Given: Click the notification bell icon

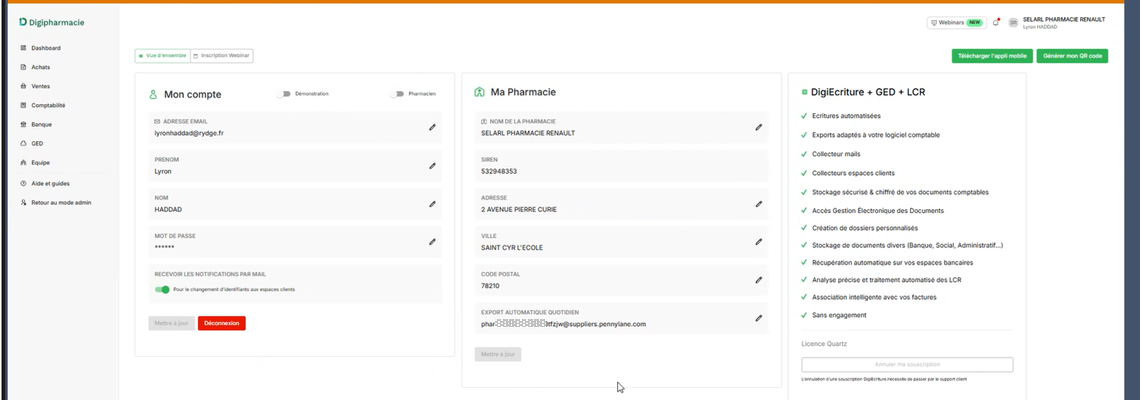Looking at the screenshot, I should coord(996,22).
